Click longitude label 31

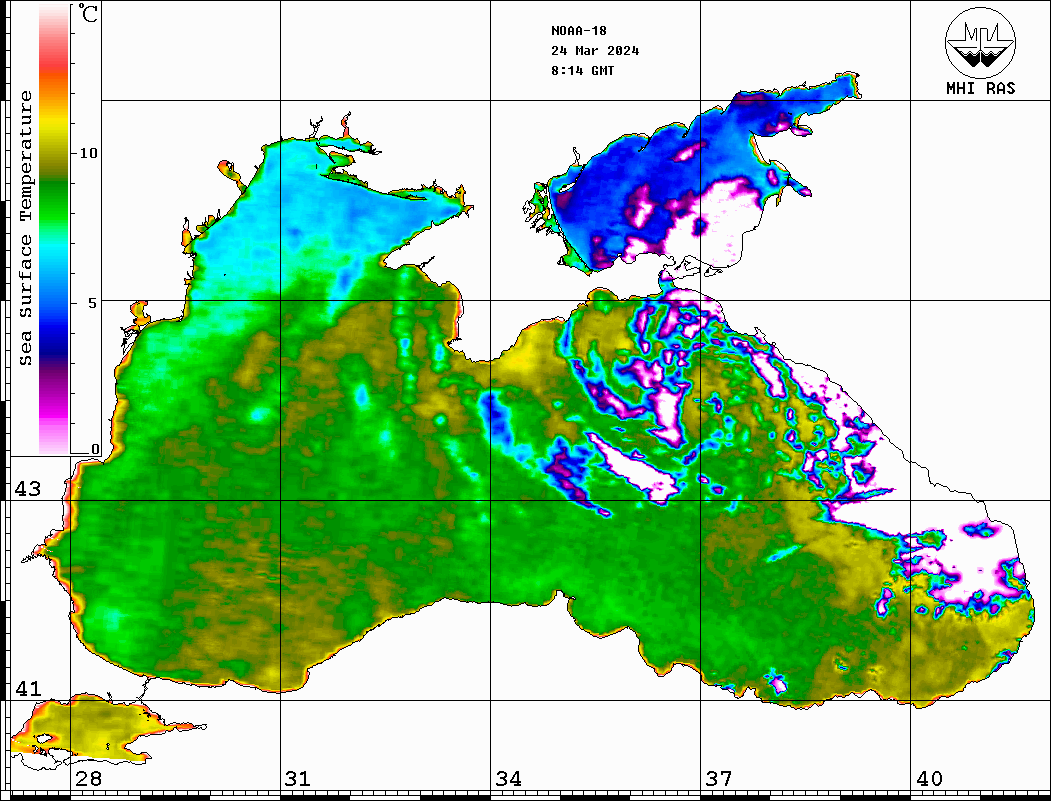click(298, 778)
